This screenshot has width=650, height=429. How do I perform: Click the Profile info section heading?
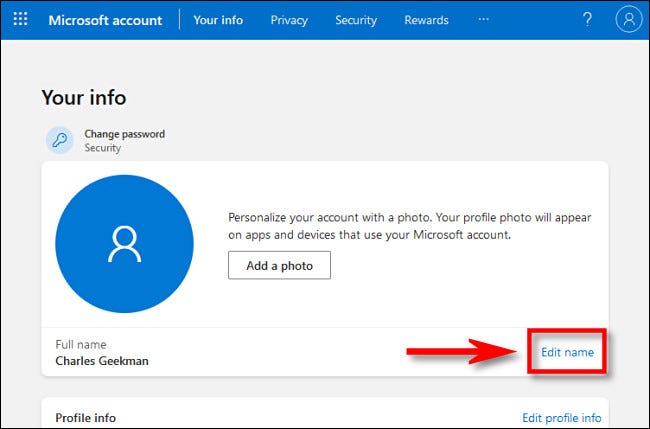coord(85,417)
